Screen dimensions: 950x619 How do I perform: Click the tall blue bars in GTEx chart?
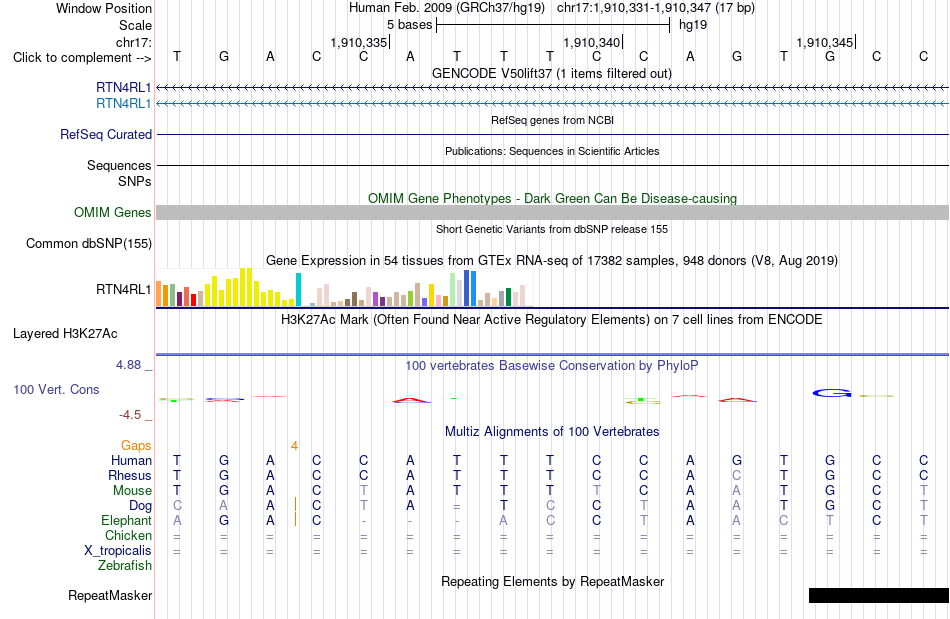[470, 288]
